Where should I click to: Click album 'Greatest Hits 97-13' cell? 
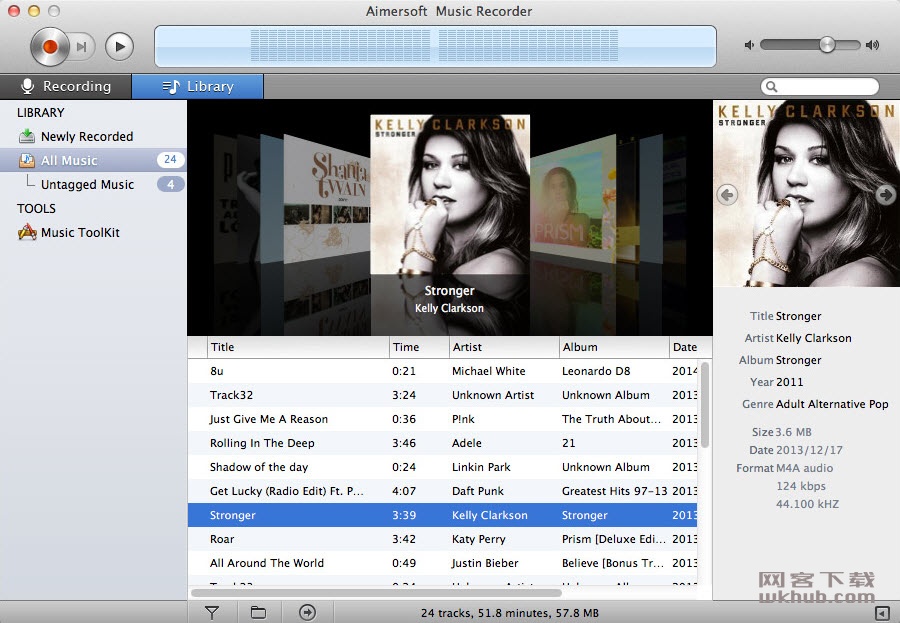coord(614,492)
